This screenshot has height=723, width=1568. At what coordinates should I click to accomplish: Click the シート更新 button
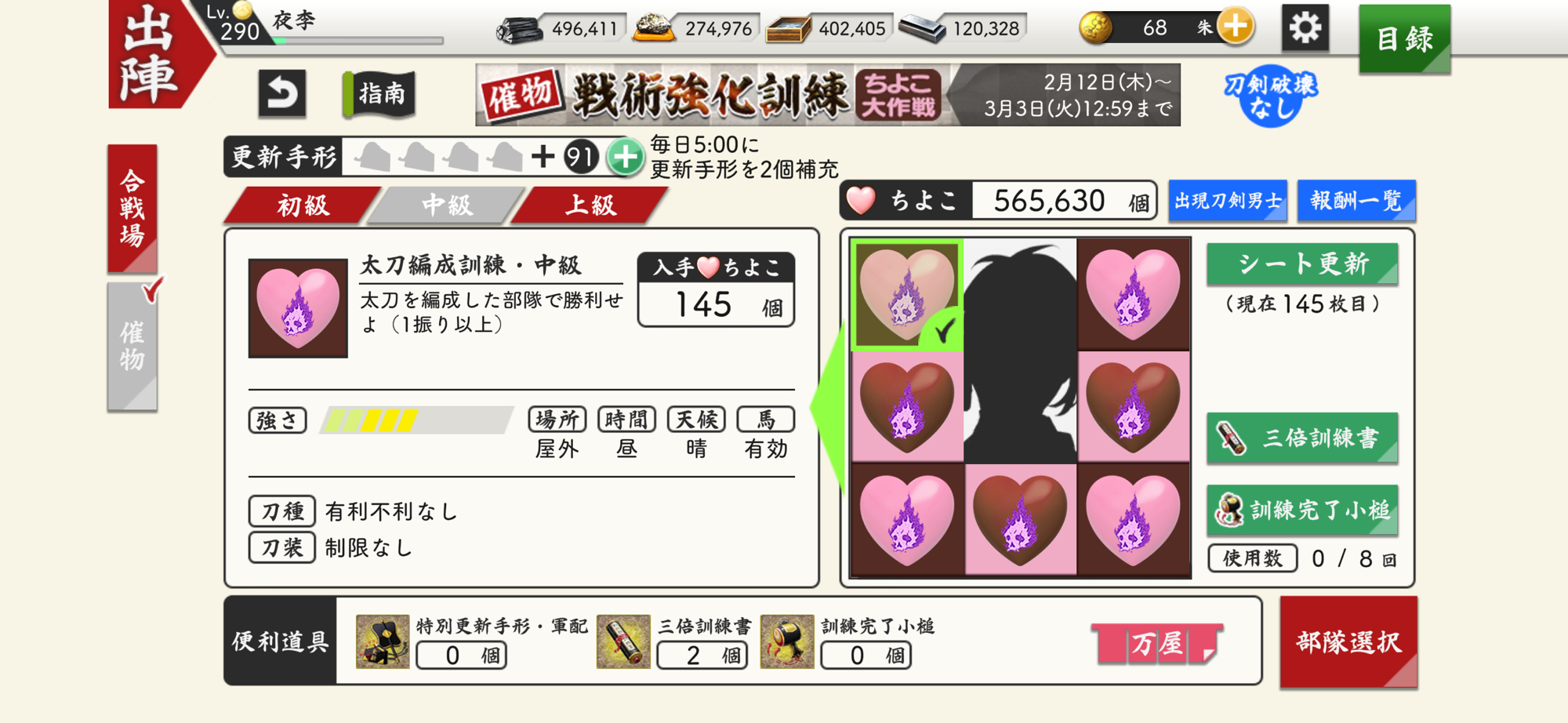tap(1302, 263)
